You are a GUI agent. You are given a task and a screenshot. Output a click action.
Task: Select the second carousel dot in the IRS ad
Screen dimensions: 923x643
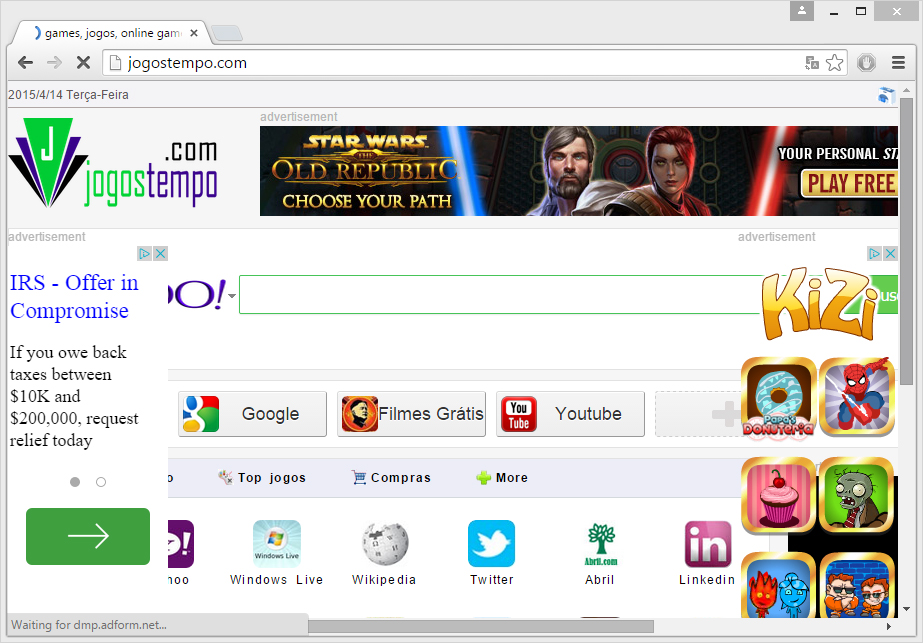(x=101, y=482)
